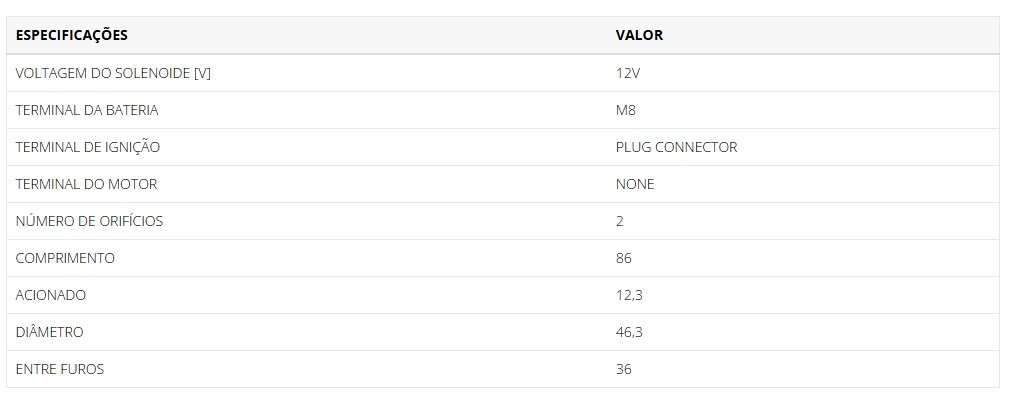Image resolution: width=1013 pixels, height=407 pixels.
Task: Select the COMPRIMENTO row label
Action: (x=65, y=258)
